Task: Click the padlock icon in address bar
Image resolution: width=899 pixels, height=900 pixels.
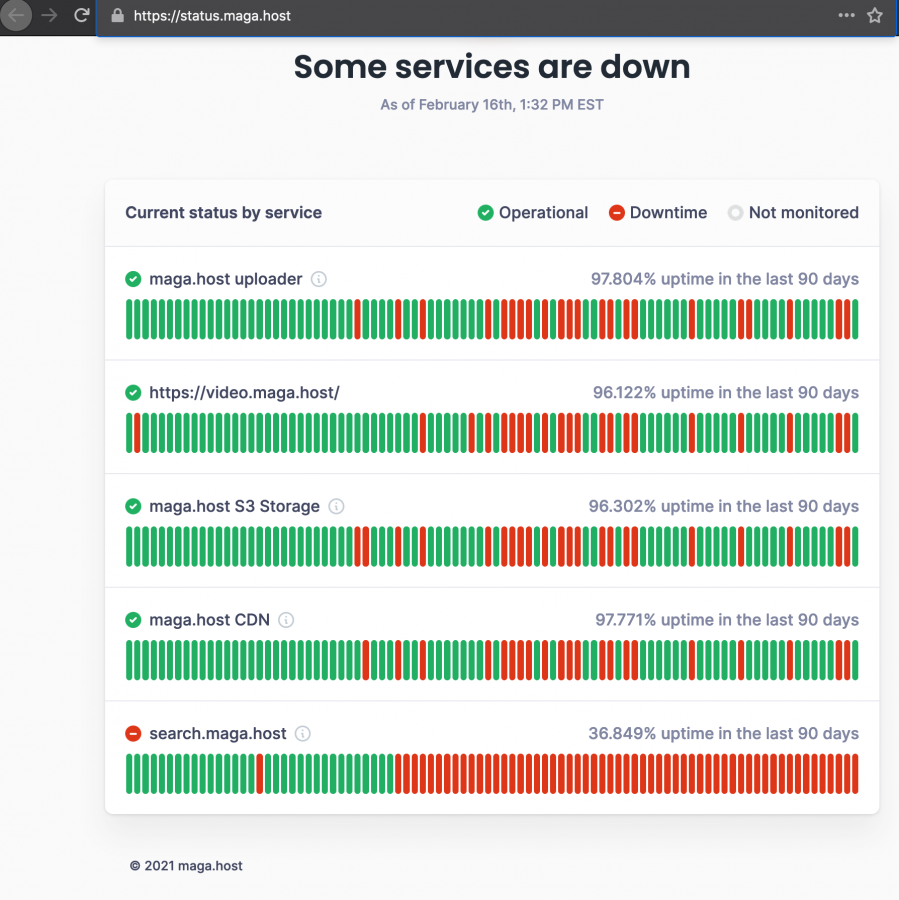Action: coord(118,15)
